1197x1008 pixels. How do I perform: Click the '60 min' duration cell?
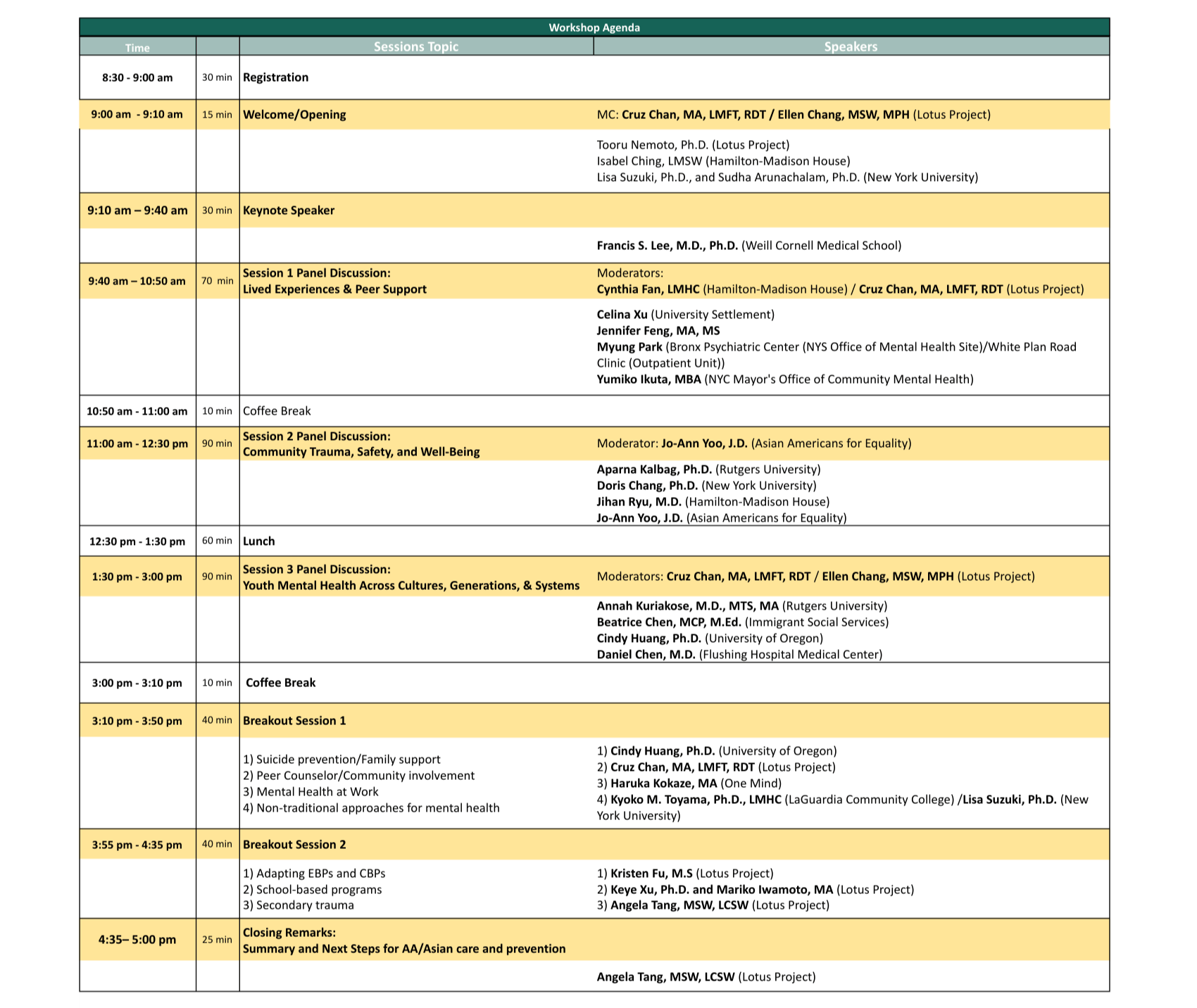point(218,541)
